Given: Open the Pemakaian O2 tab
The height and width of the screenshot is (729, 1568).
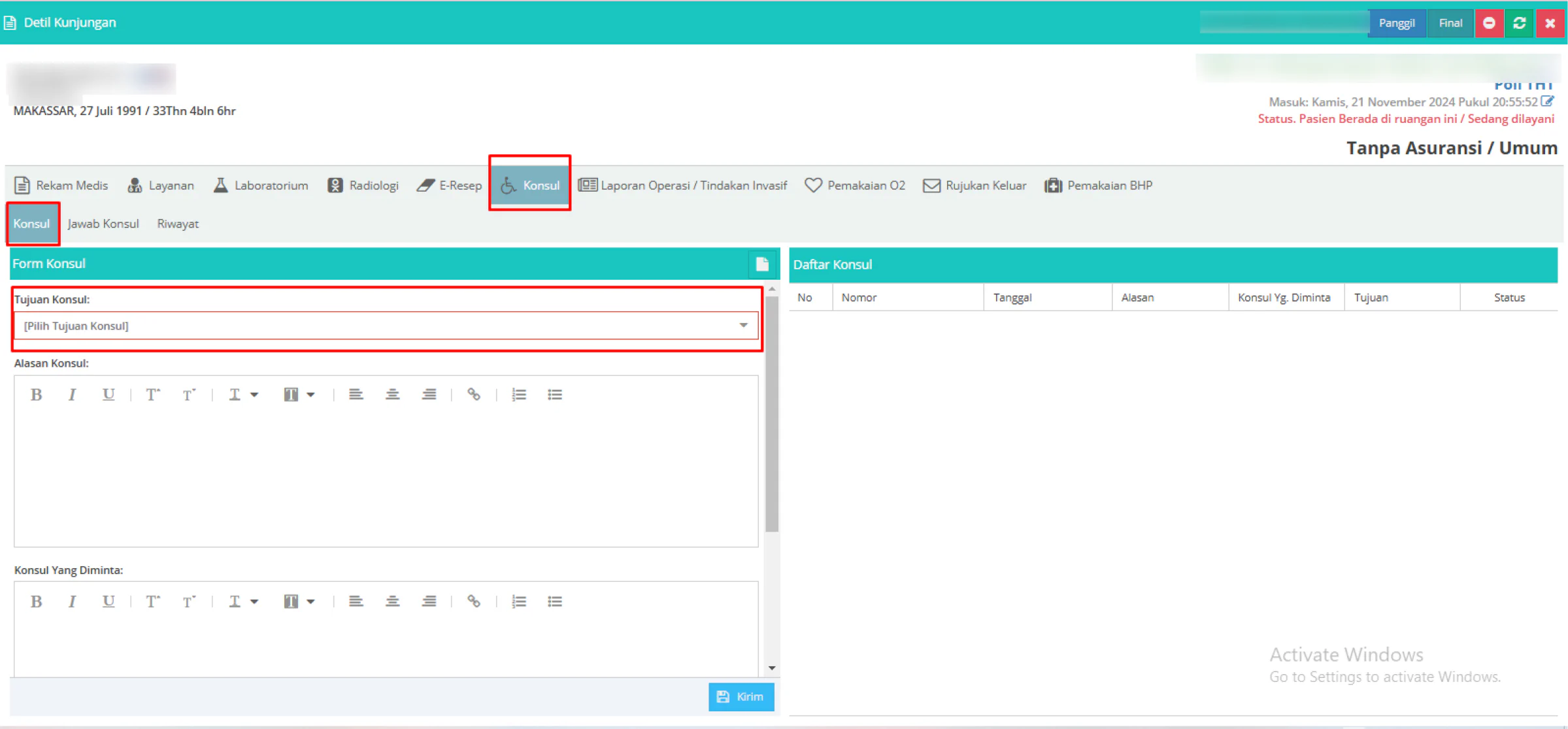Looking at the screenshot, I should pyautogui.click(x=855, y=186).
